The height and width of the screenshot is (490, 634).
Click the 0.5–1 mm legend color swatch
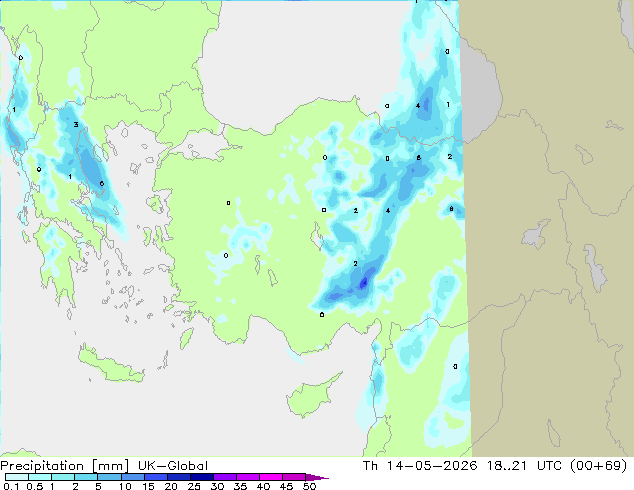(x=40, y=477)
